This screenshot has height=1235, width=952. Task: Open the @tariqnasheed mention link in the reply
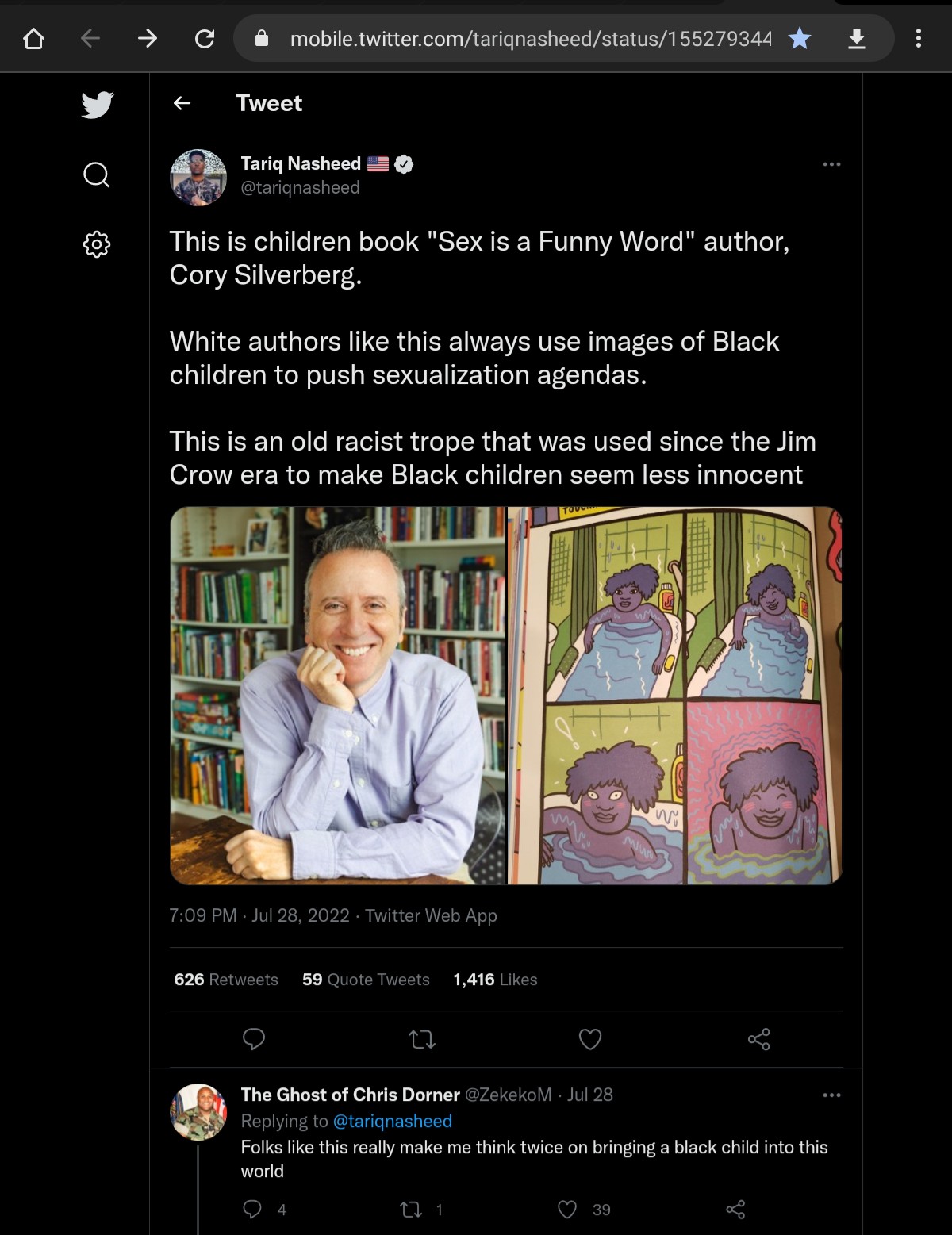point(392,1121)
